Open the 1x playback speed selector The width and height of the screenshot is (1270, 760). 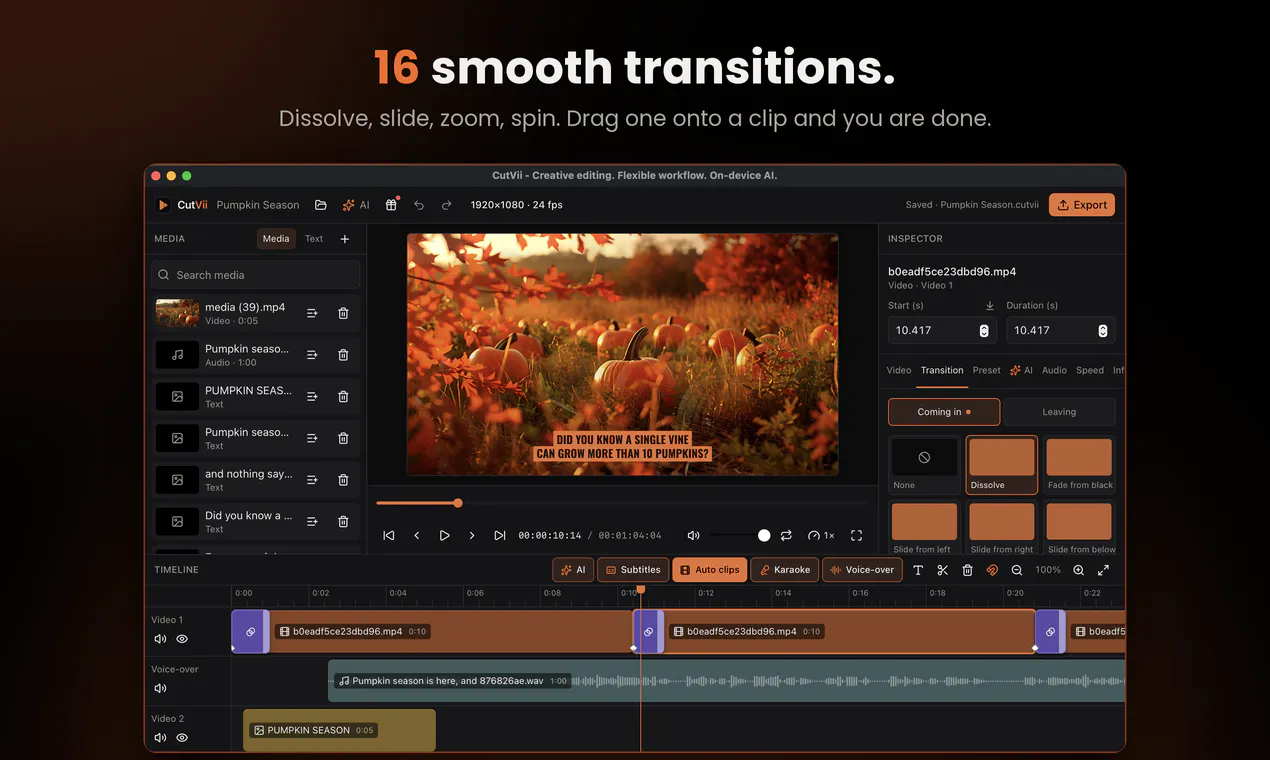(x=821, y=536)
